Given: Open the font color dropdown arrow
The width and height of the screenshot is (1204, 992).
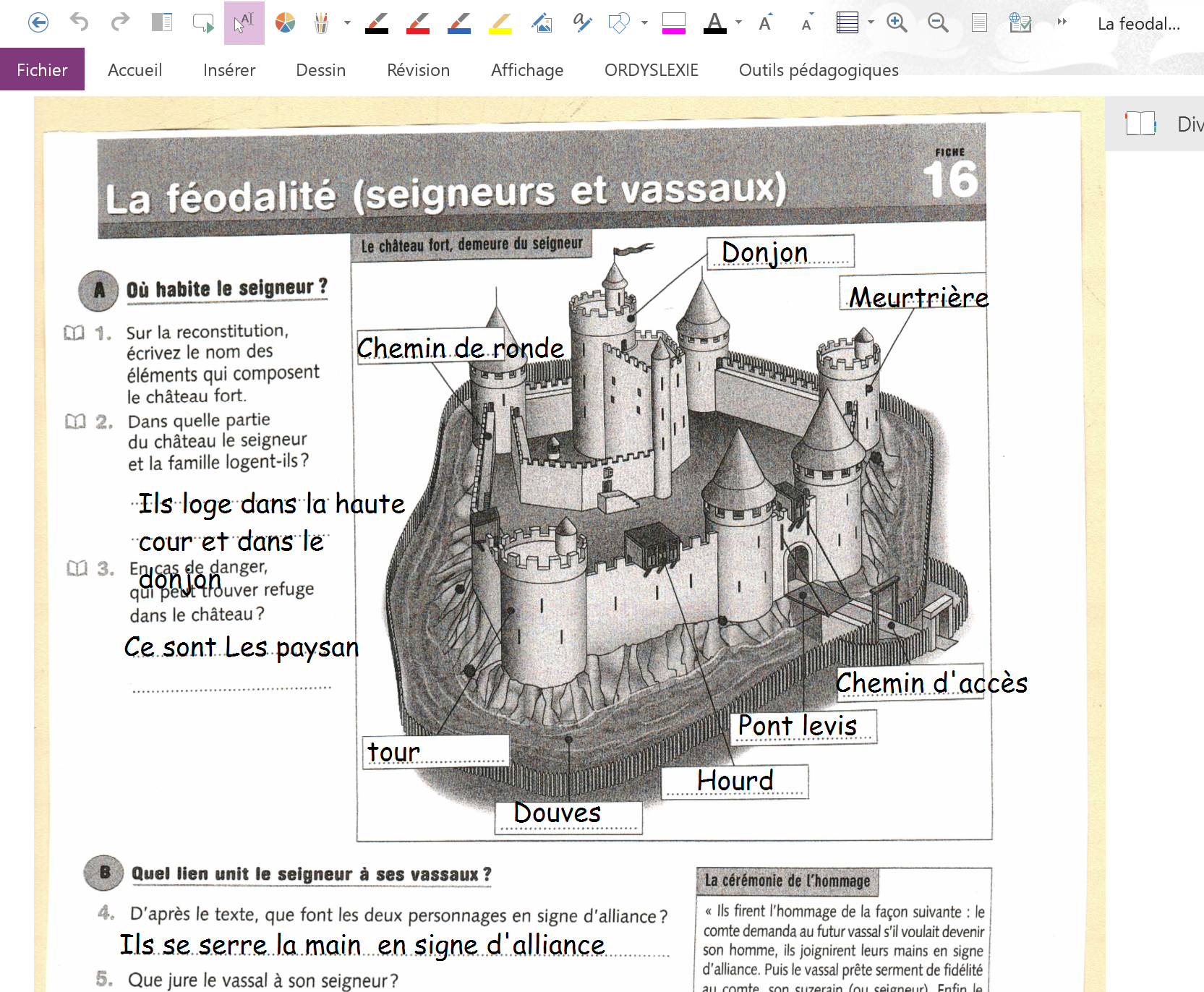Looking at the screenshot, I should pyautogui.click(x=738, y=23).
